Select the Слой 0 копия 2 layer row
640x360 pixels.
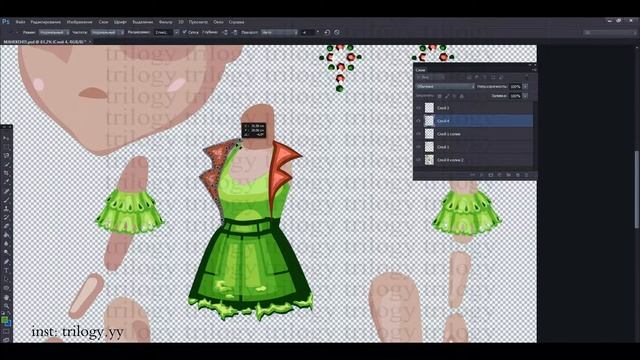click(474, 160)
